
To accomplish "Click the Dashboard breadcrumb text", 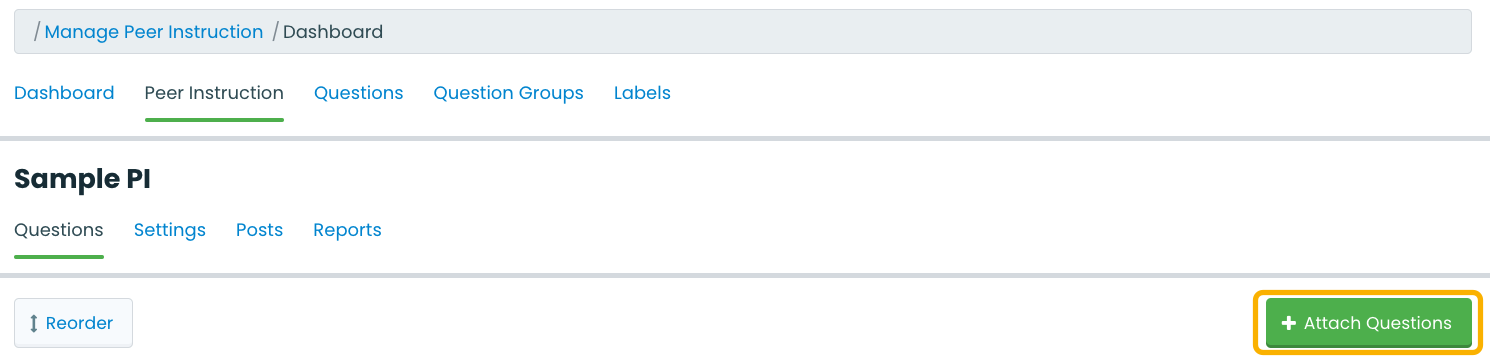I will click(x=333, y=32).
